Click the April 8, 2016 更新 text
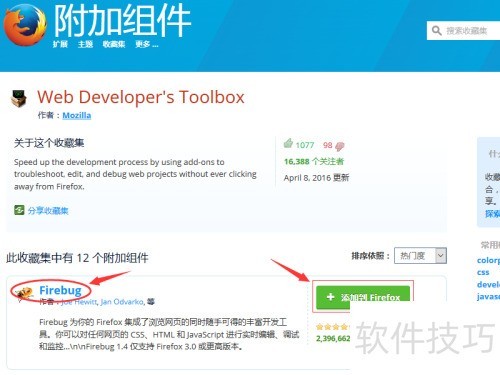 point(316,178)
